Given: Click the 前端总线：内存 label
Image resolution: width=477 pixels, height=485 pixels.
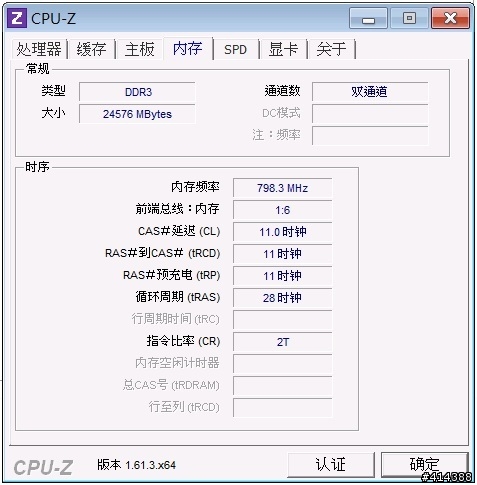Looking at the screenshot, I should 177,209.
